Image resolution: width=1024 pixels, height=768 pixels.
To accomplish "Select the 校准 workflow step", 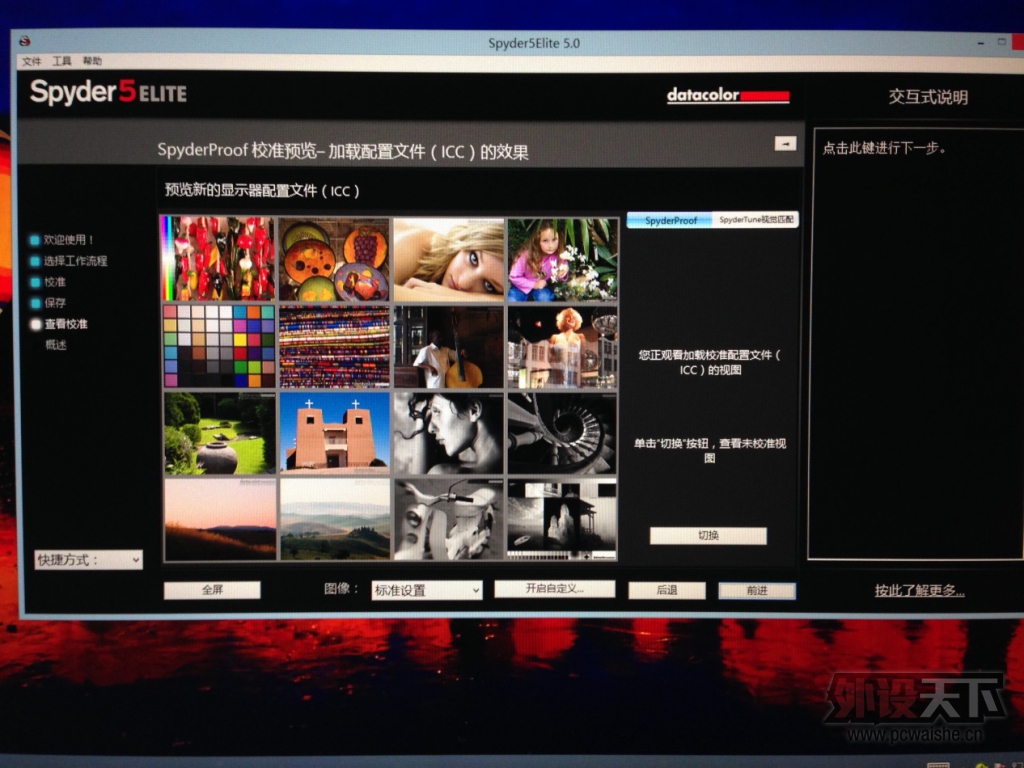I will click(x=55, y=282).
